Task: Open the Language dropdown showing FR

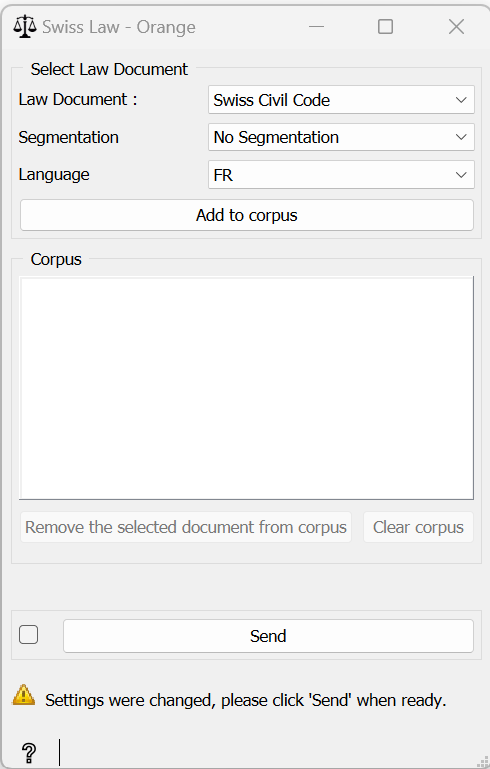Action: [341, 175]
